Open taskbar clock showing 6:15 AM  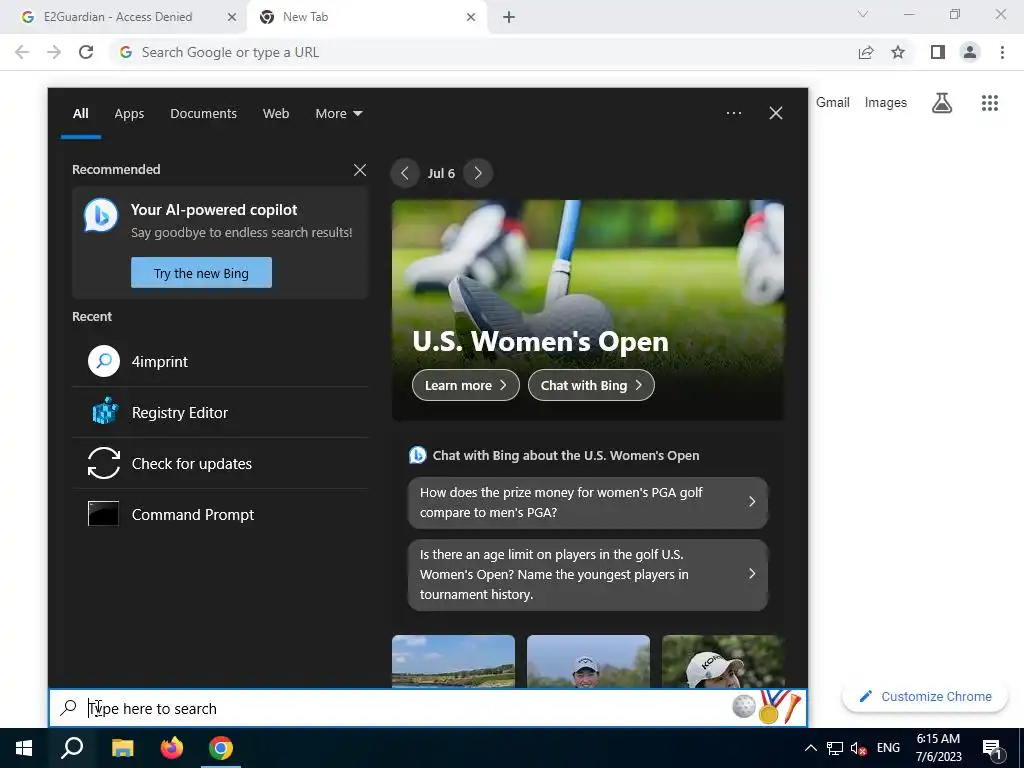coord(938,748)
